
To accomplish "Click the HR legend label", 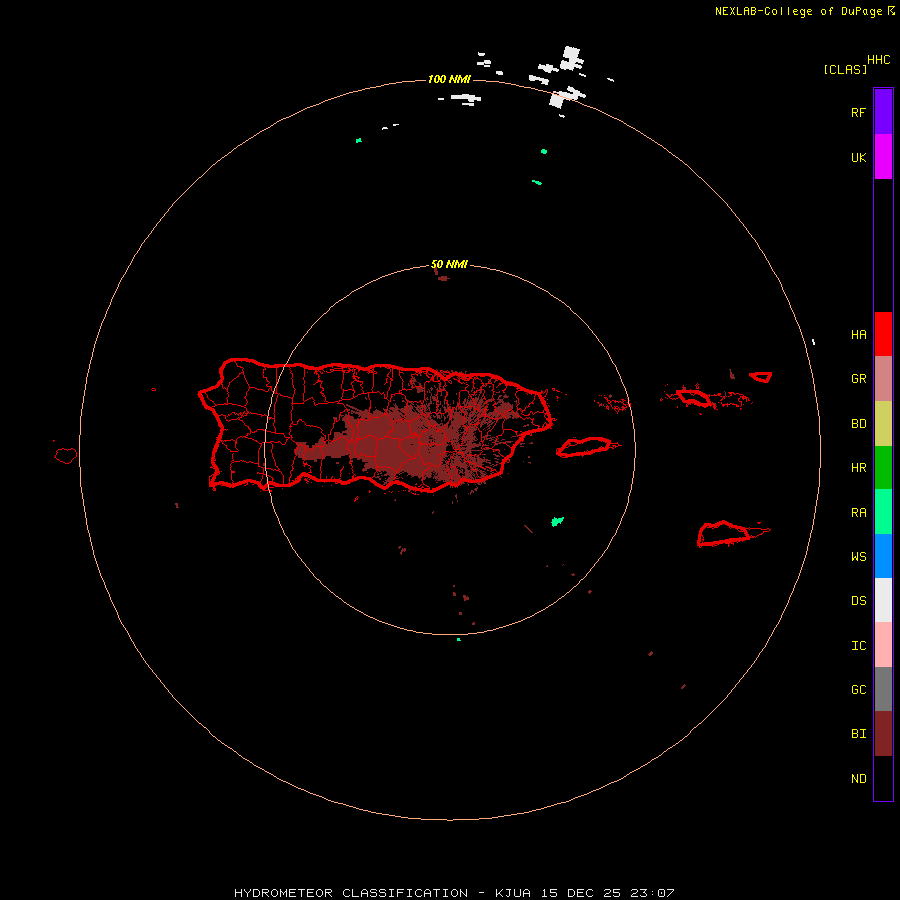I will tap(859, 468).
